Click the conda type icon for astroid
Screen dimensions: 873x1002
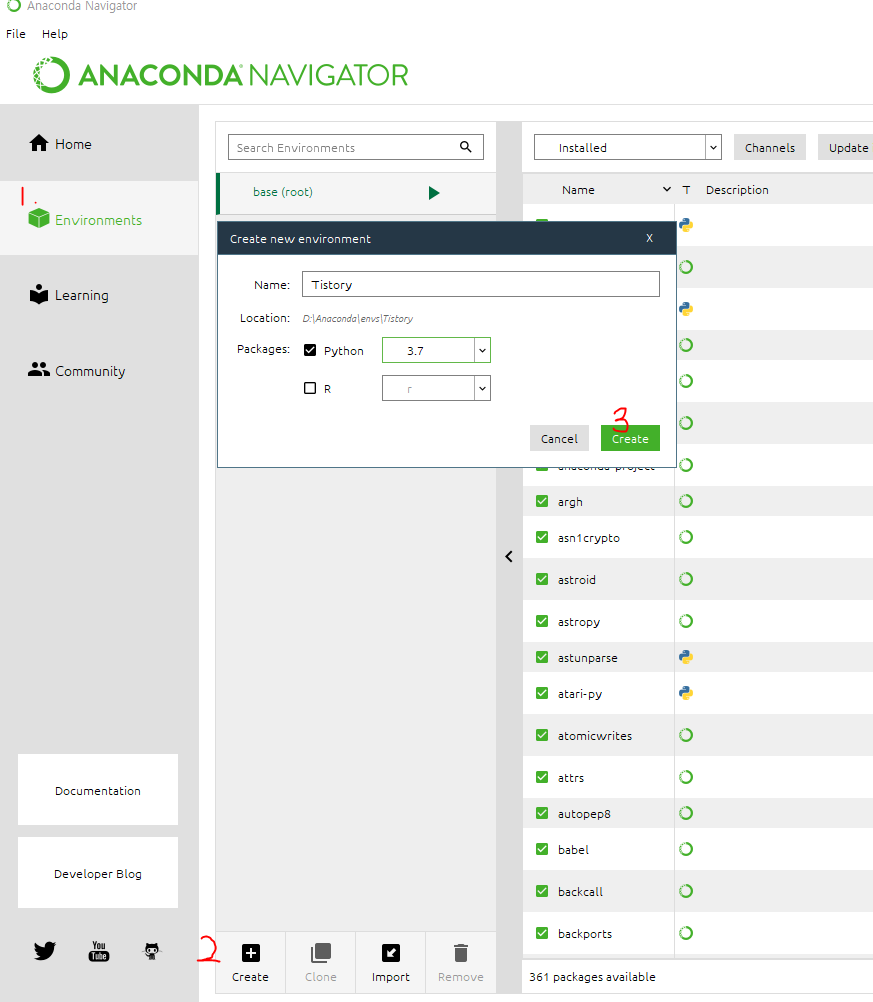pyautogui.click(x=686, y=579)
